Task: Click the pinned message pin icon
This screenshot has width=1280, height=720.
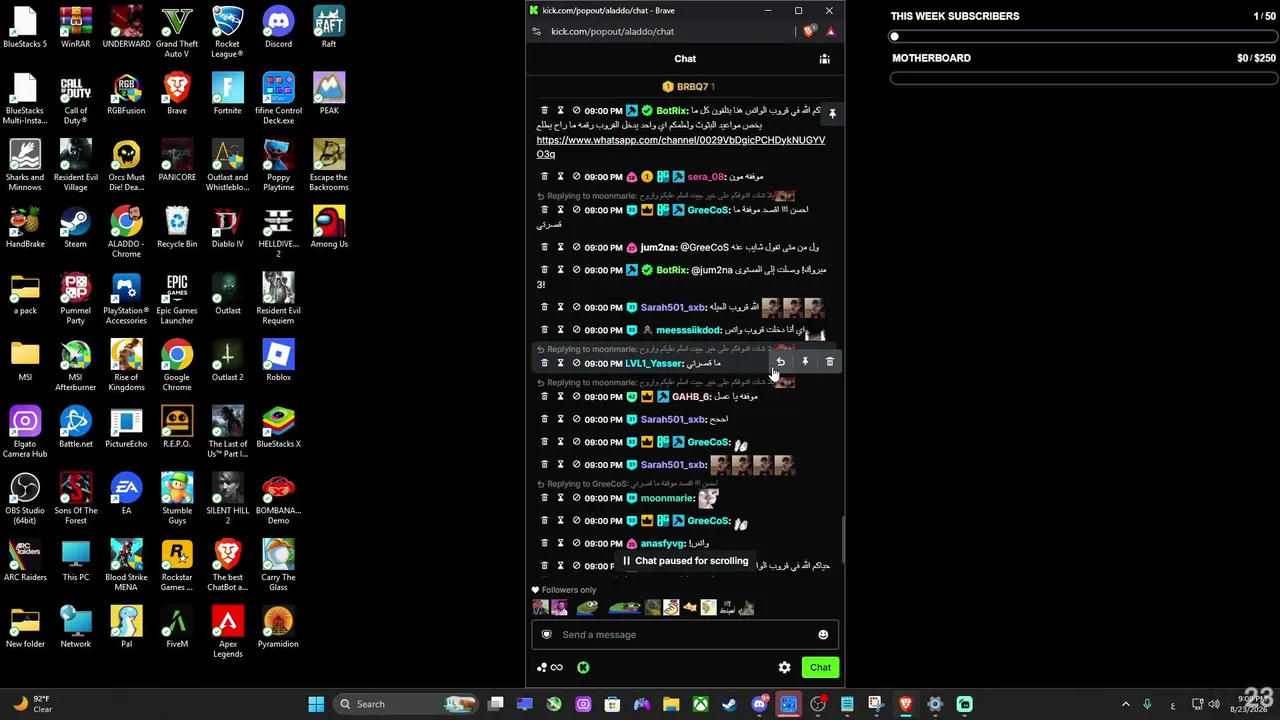Action: (832, 114)
